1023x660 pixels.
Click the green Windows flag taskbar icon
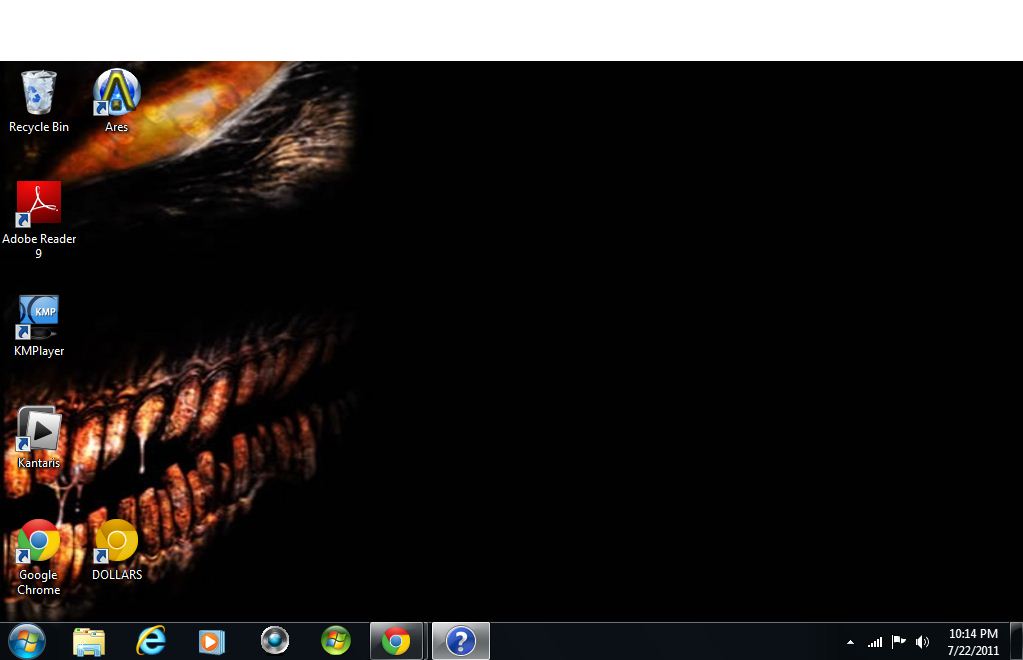click(336, 640)
